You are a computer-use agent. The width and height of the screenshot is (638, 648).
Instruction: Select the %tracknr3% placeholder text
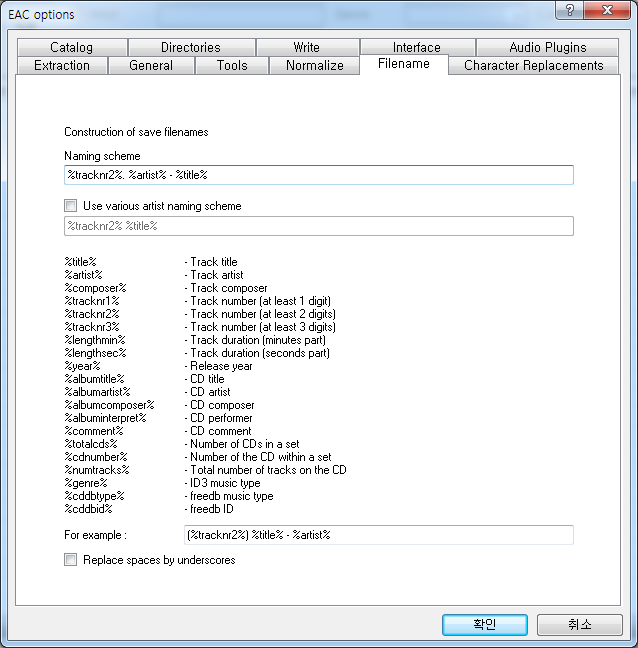pos(92,327)
